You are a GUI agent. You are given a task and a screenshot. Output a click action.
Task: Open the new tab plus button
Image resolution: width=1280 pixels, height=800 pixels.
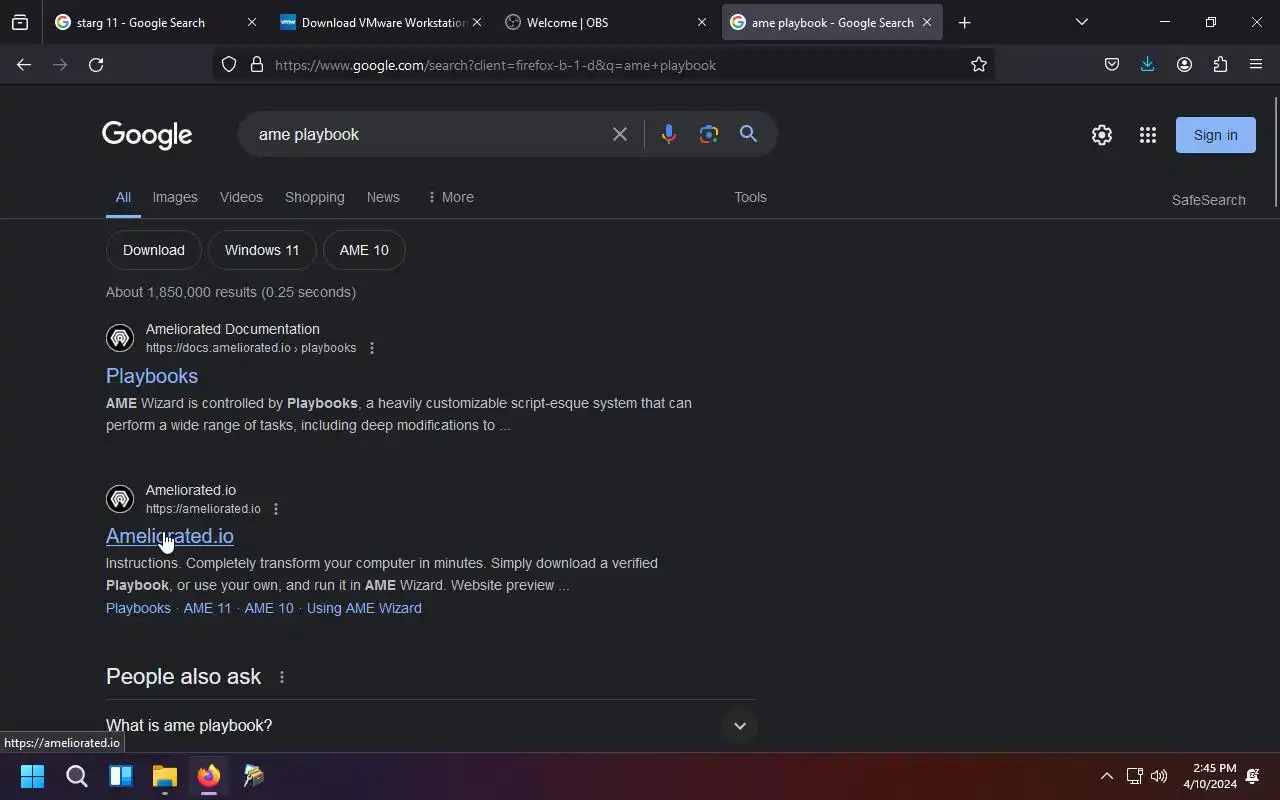tap(964, 22)
